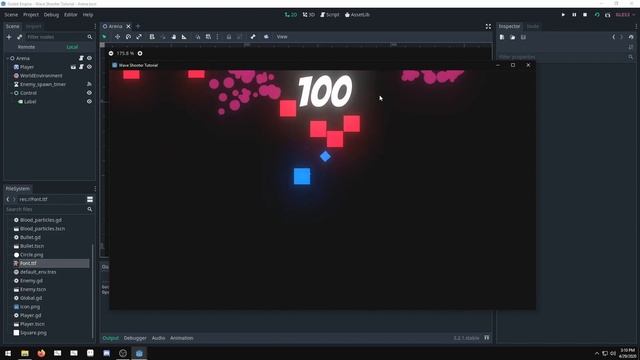The width and height of the screenshot is (640, 360).
Task: Open the Debugger bottom panel
Action: (135, 338)
